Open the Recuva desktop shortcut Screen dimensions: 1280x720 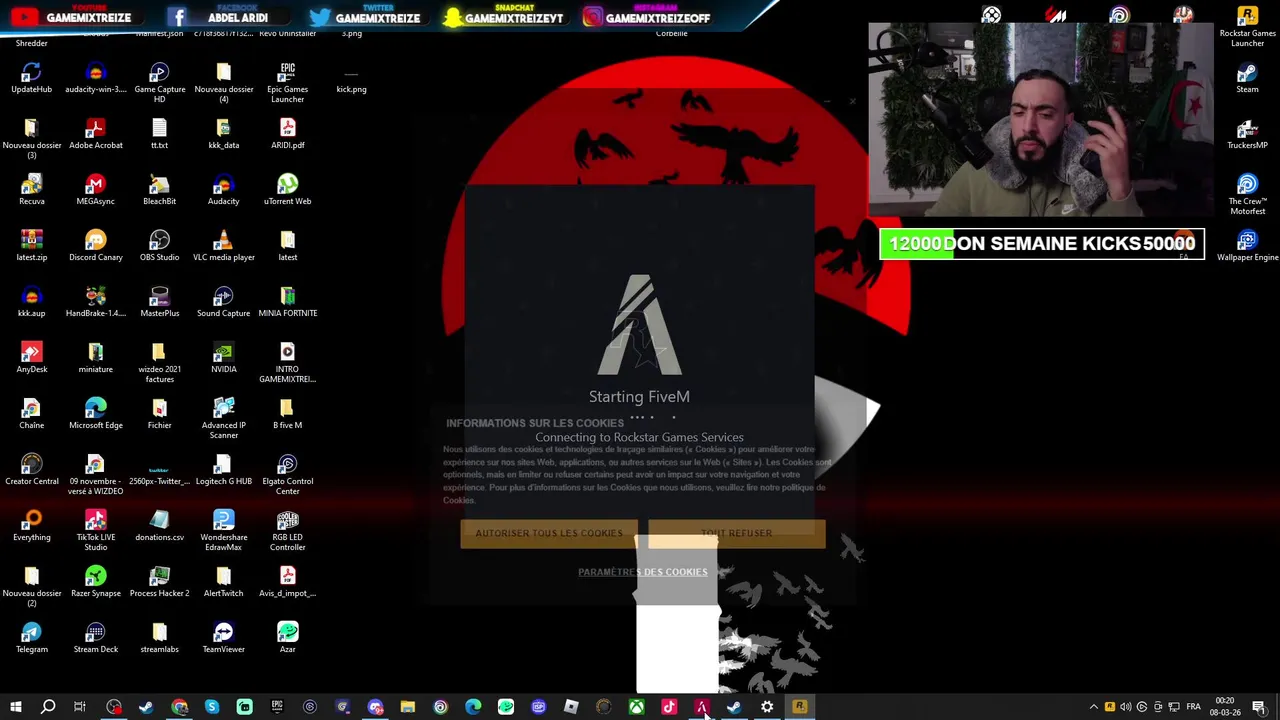click(x=31, y=191)
